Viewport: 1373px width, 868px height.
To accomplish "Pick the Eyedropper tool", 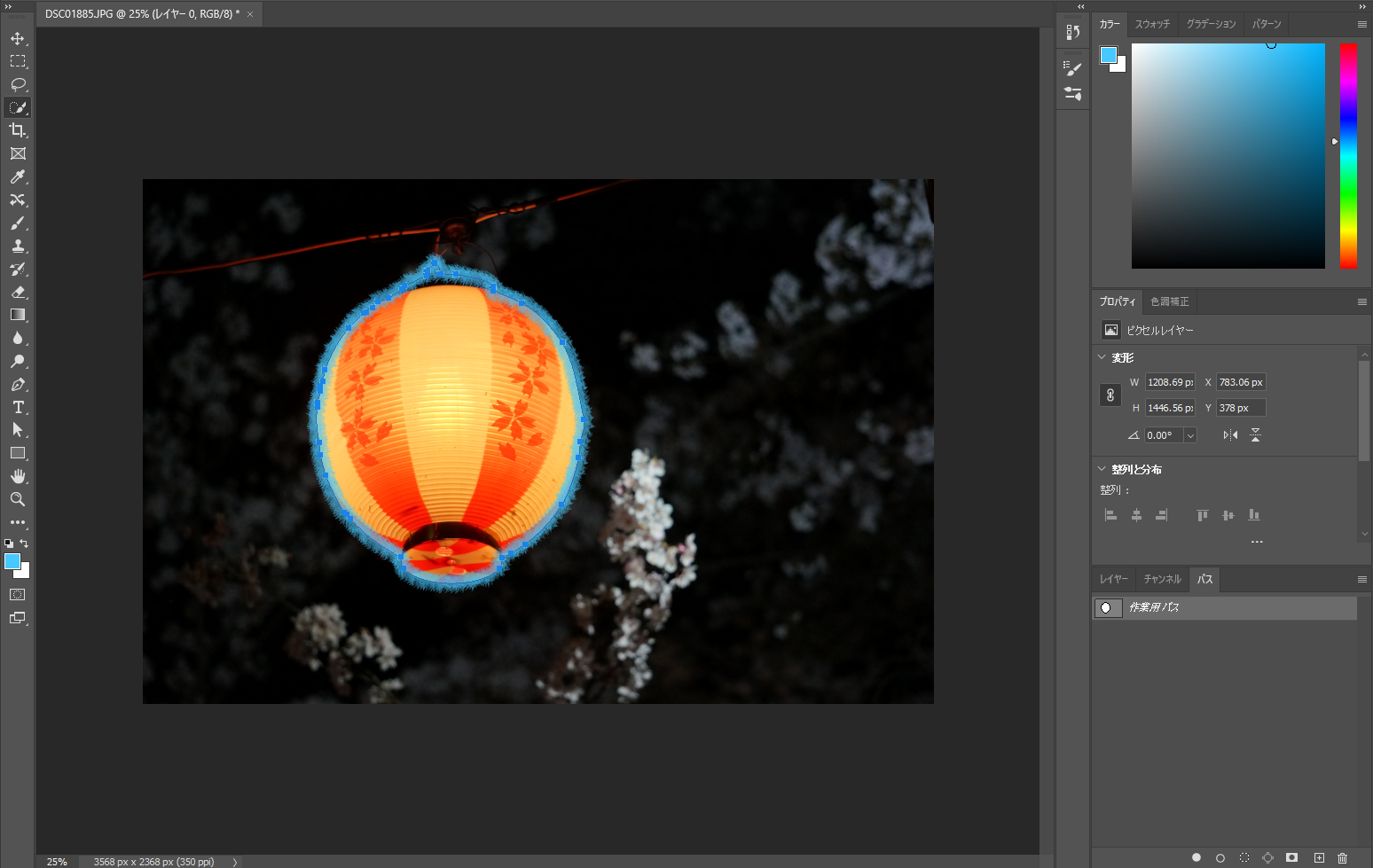I will [18, 177].
